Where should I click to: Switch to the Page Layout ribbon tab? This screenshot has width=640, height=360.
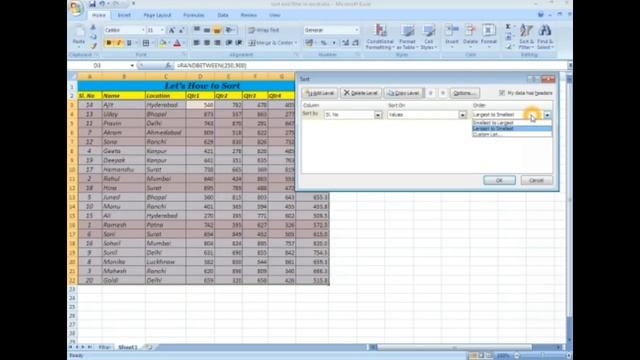coord(157,15)
